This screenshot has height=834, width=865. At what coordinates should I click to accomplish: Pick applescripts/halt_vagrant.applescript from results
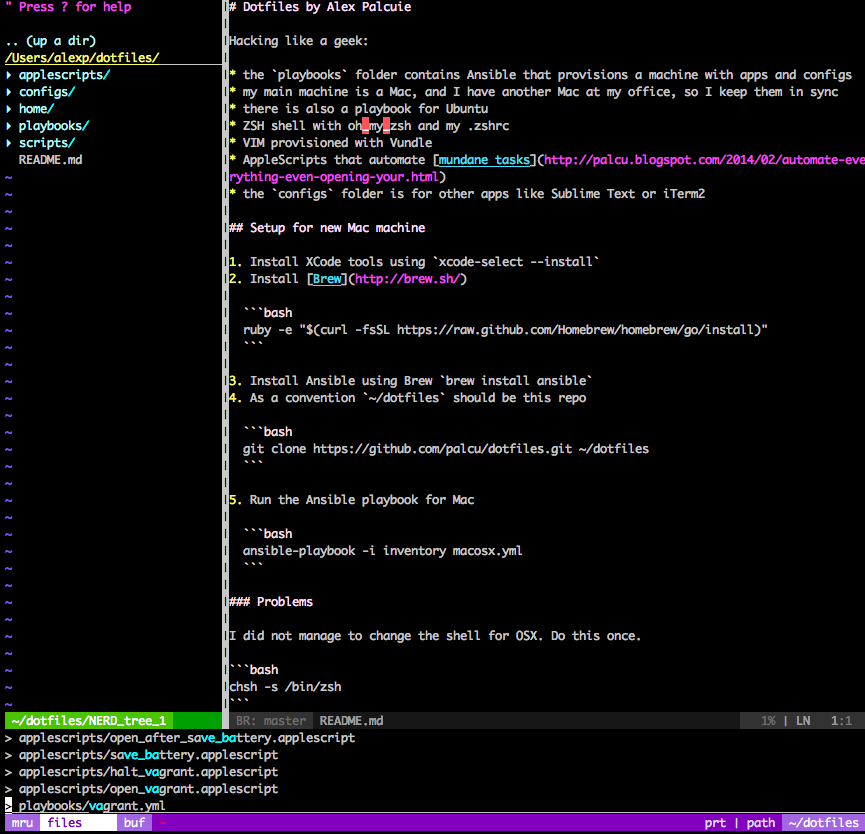148,772
